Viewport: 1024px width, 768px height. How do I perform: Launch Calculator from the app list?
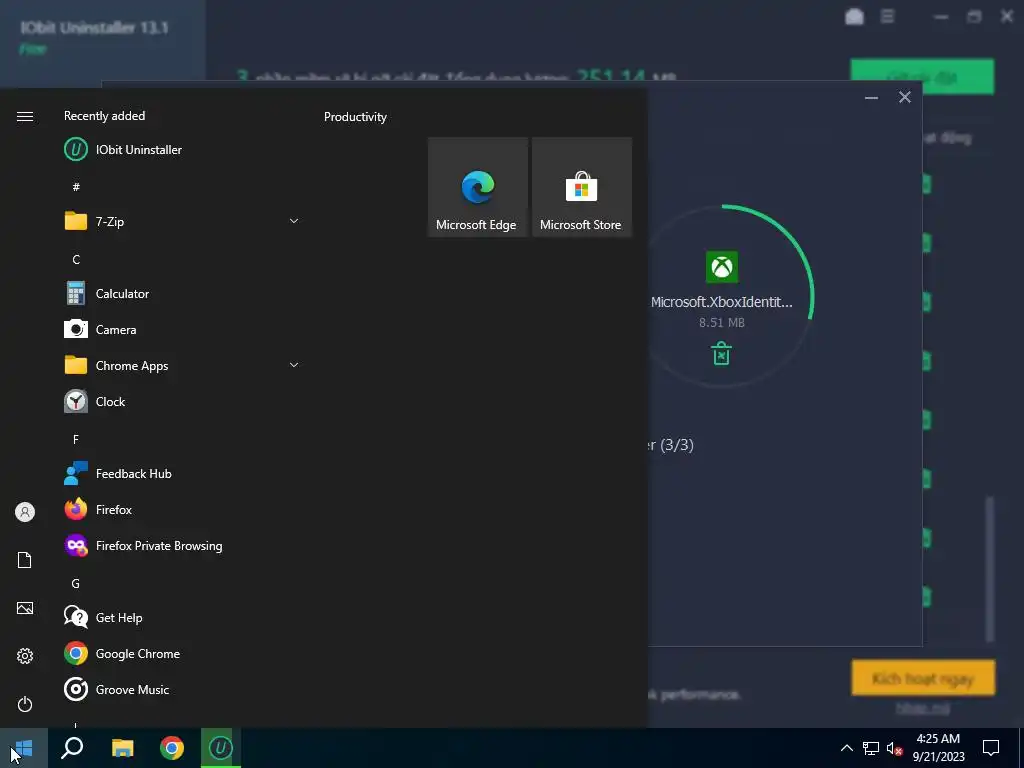(182, 293)
